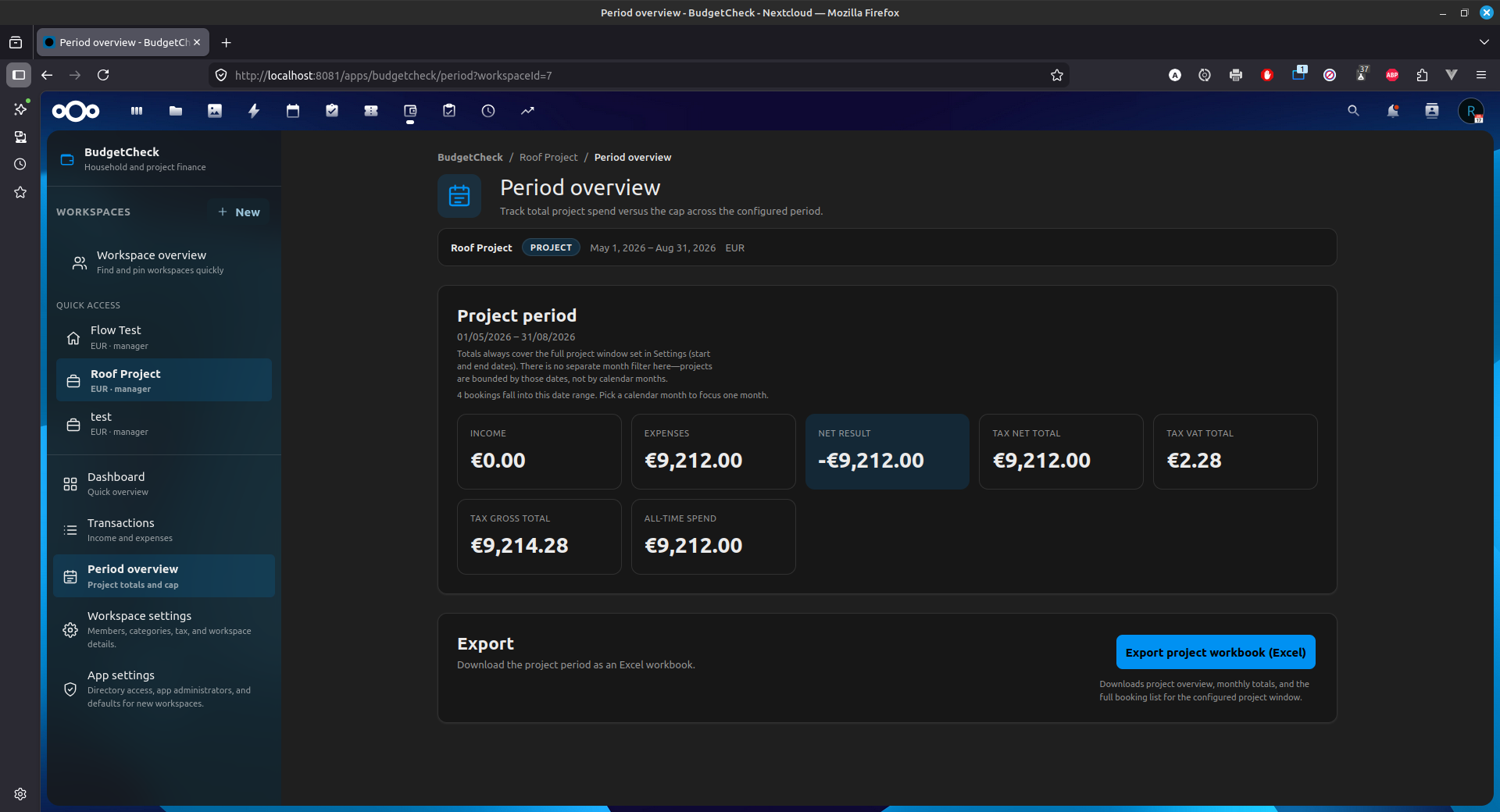The width and height of the screenshot is (1500, 812).
Task: Open the clipboard-check app icon in top bar
Action: tap(449, 111)
